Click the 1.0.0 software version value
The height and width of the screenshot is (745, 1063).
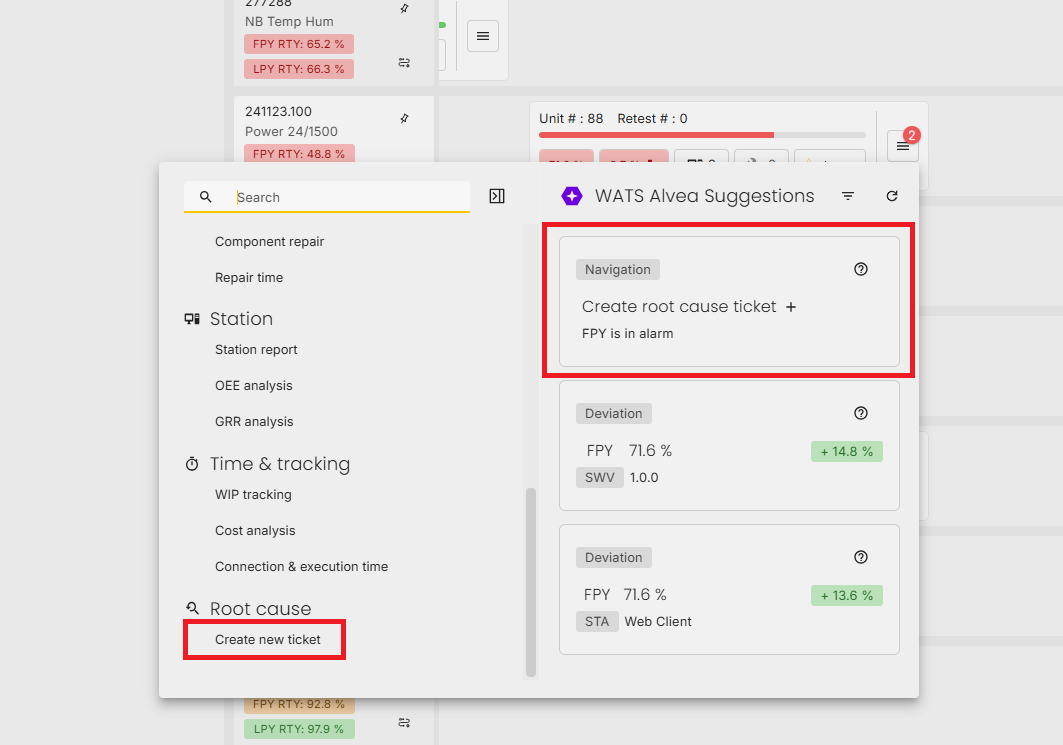pos(644,477)
